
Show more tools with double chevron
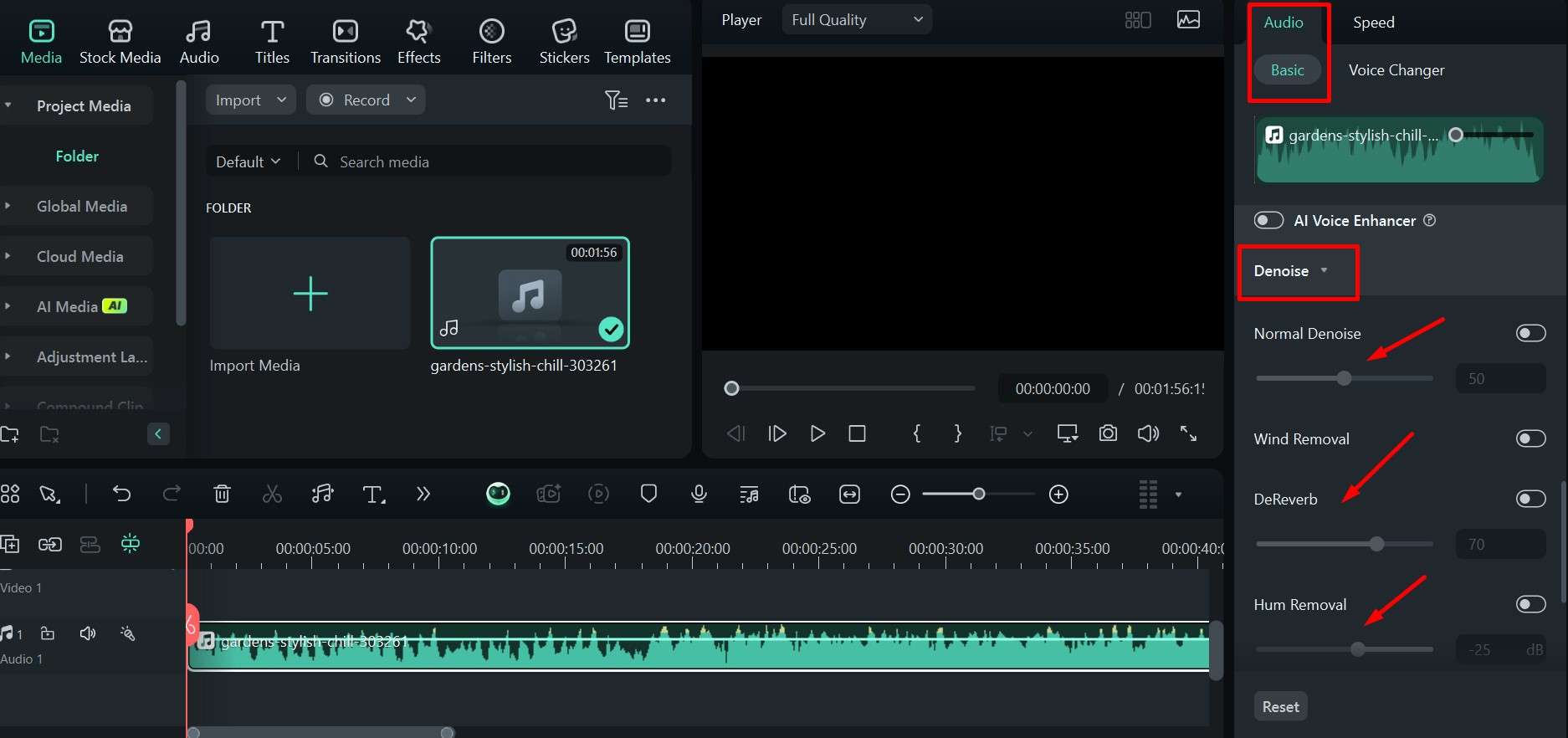423,494
